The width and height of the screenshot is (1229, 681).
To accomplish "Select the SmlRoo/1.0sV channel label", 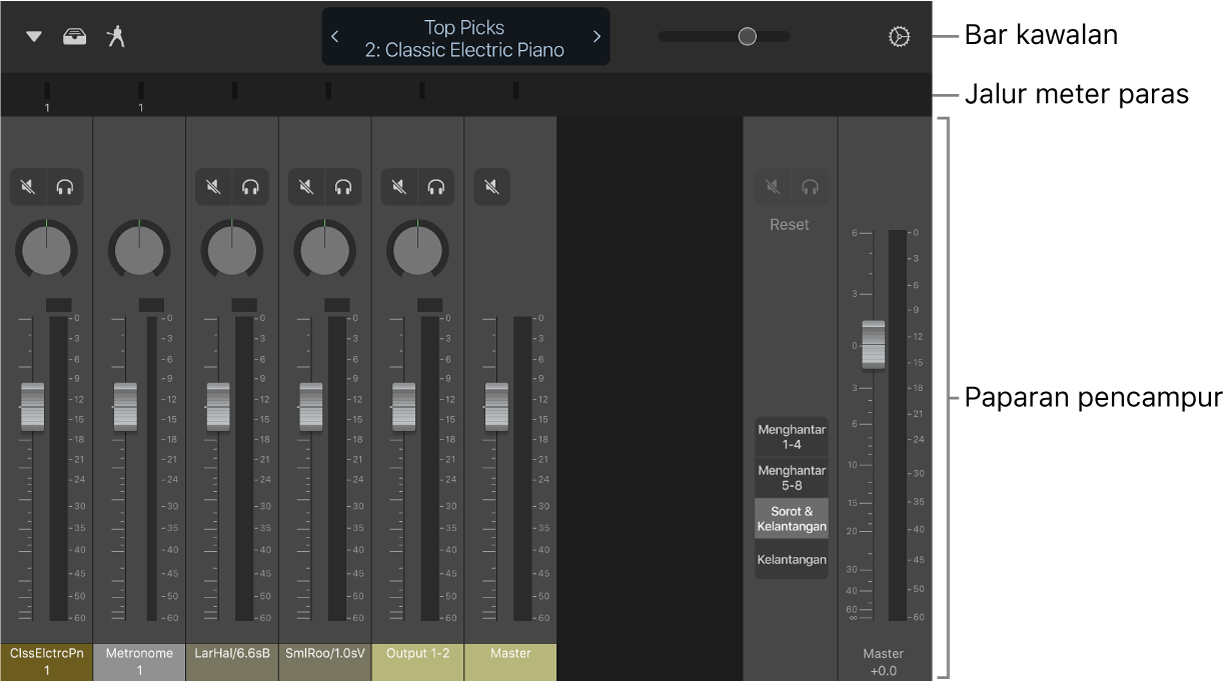I will point(325,662).
